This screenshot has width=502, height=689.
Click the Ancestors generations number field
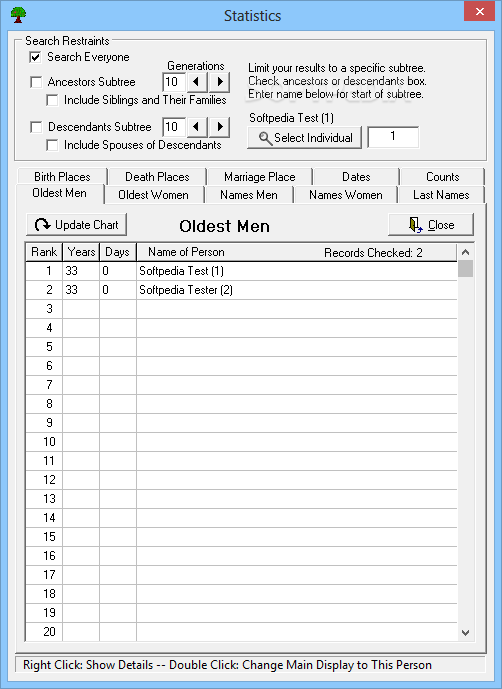point(174,82)
